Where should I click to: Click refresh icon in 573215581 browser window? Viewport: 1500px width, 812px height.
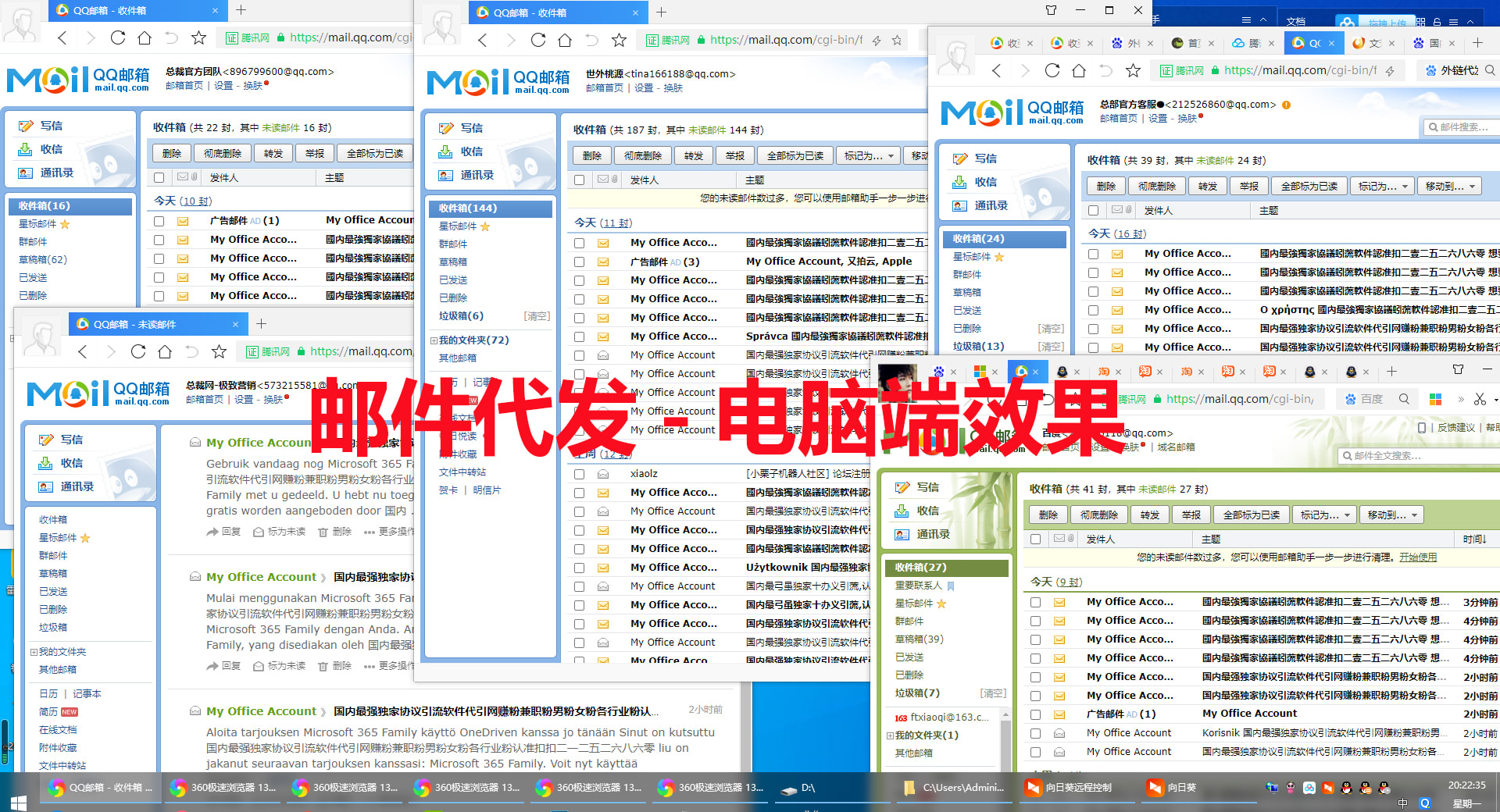(138, 351)
